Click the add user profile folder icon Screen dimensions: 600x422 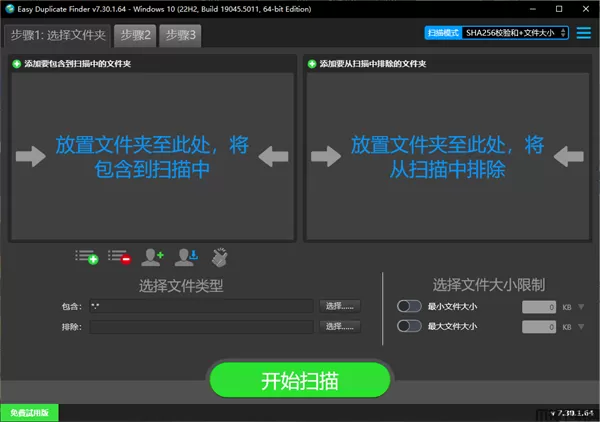pos(152,257)
